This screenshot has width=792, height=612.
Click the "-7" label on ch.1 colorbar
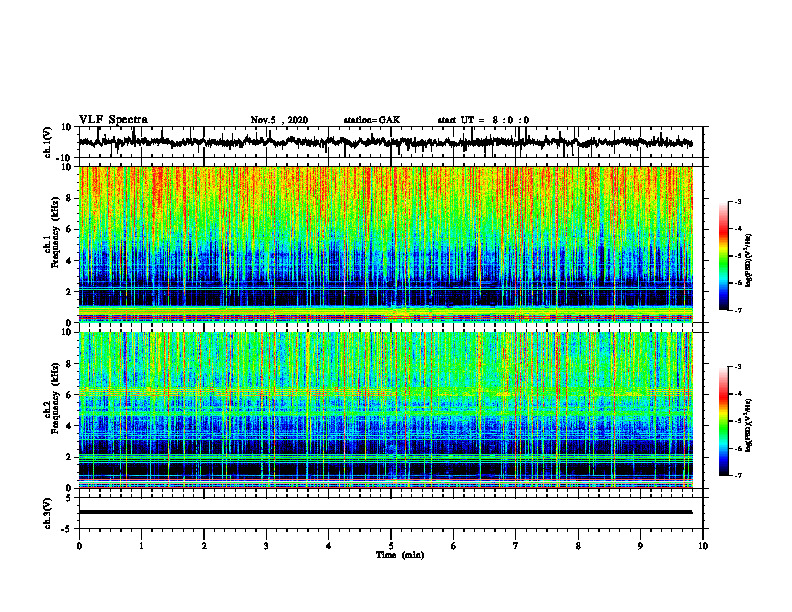pyautogui.click(x=737, y=310)
